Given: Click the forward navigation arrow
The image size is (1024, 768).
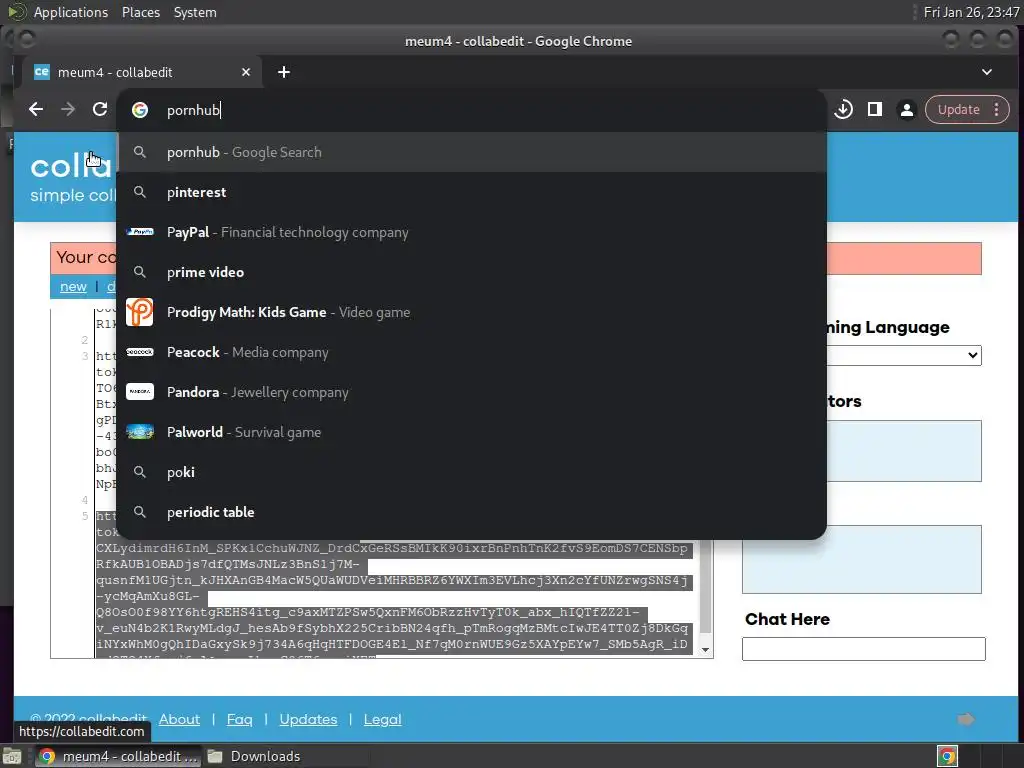Looking at the screenshot, I should point(68,110).
